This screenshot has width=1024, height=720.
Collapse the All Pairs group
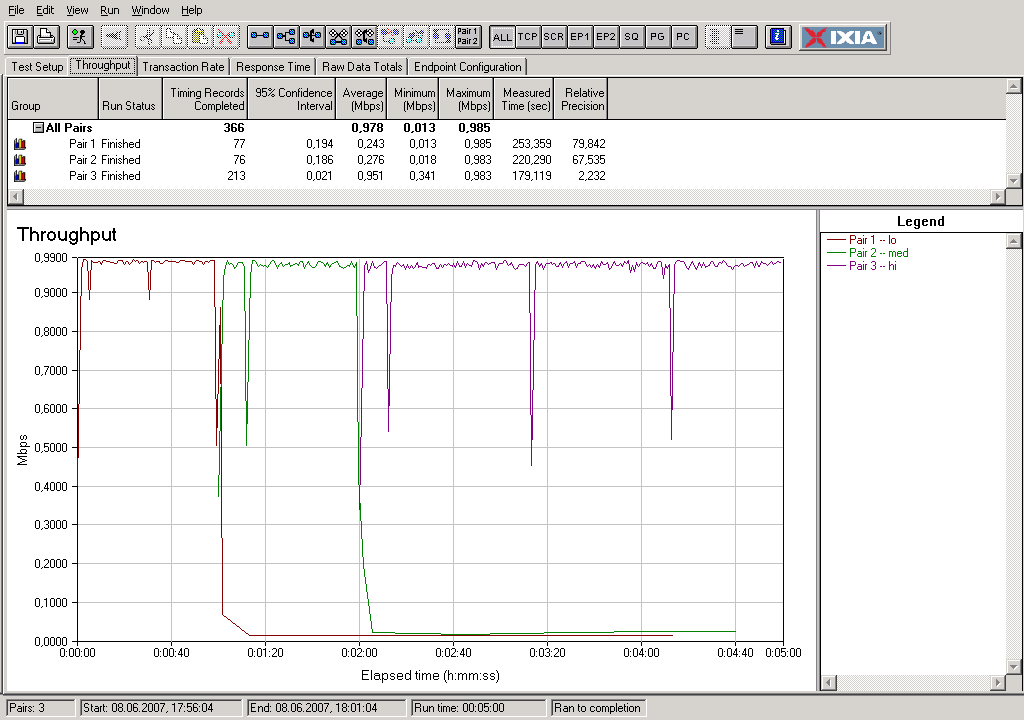38,128
